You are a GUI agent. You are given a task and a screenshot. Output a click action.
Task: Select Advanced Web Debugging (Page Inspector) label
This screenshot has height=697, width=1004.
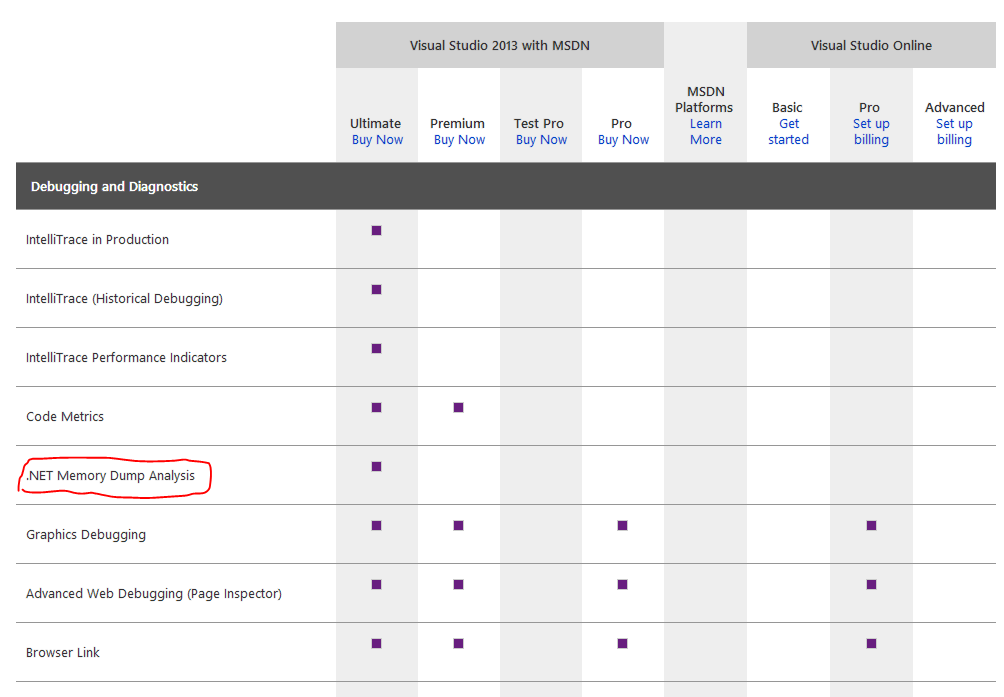(154, 593)
